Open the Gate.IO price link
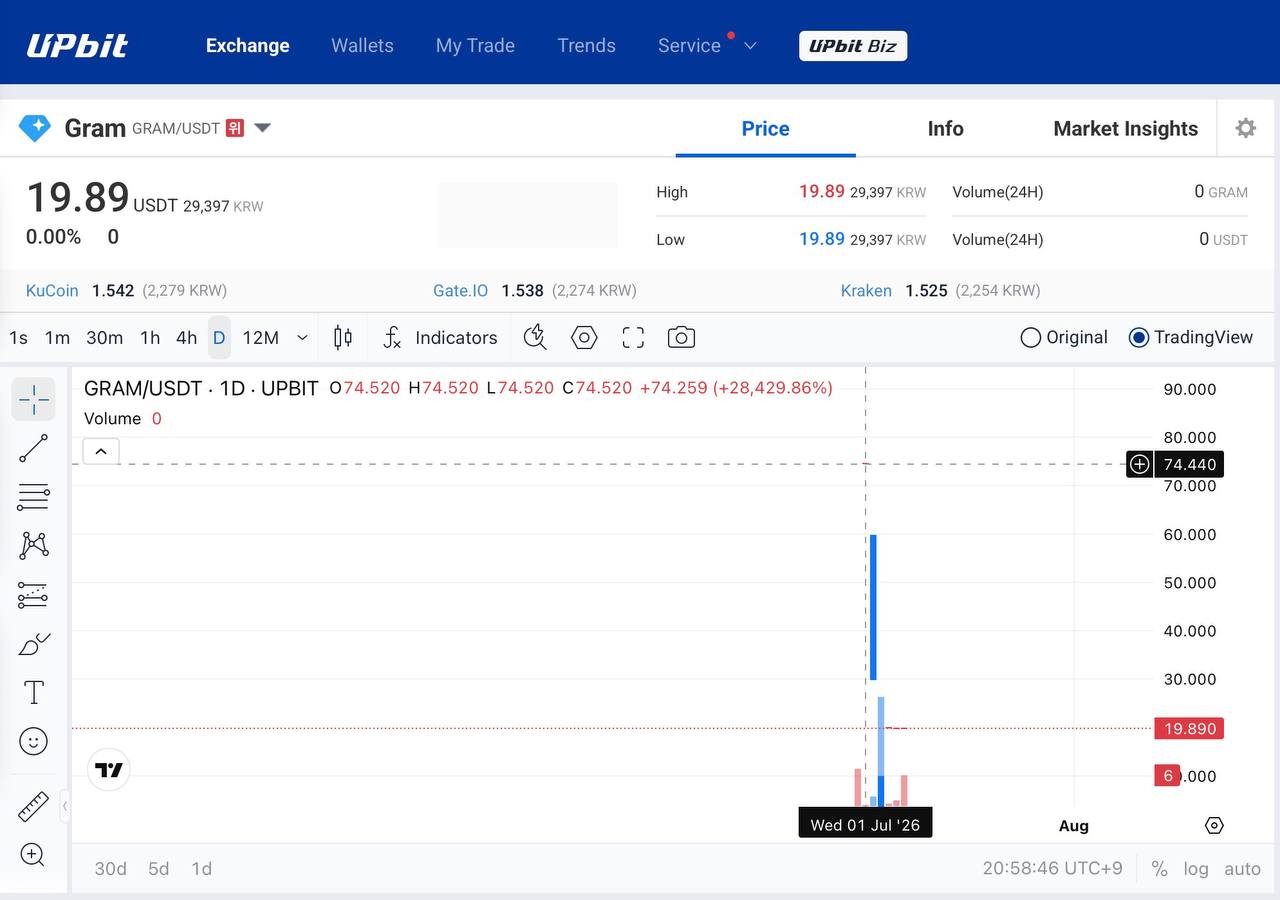 tap(460, 290)
